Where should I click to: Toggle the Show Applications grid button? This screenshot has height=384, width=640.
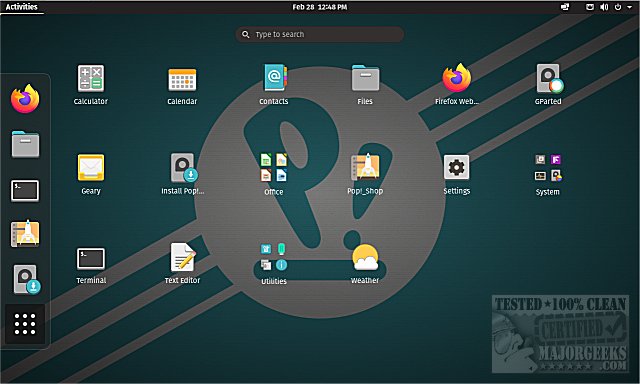point(25,324)
